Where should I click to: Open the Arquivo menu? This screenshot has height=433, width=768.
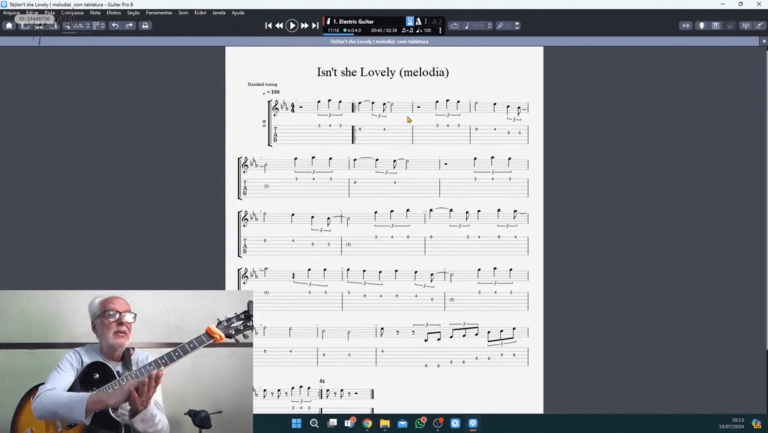pyautogui.click(x=11, y=13)
